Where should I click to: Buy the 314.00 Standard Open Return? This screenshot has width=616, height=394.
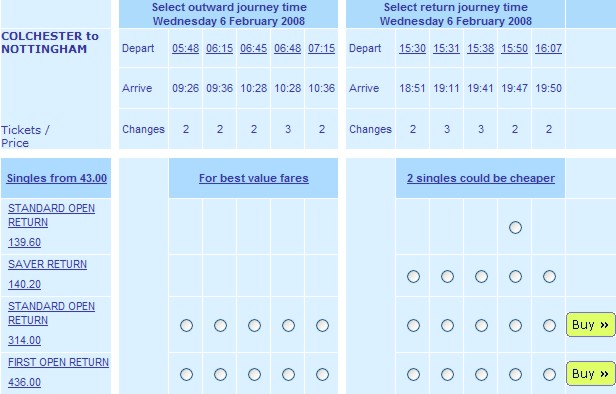590,325
